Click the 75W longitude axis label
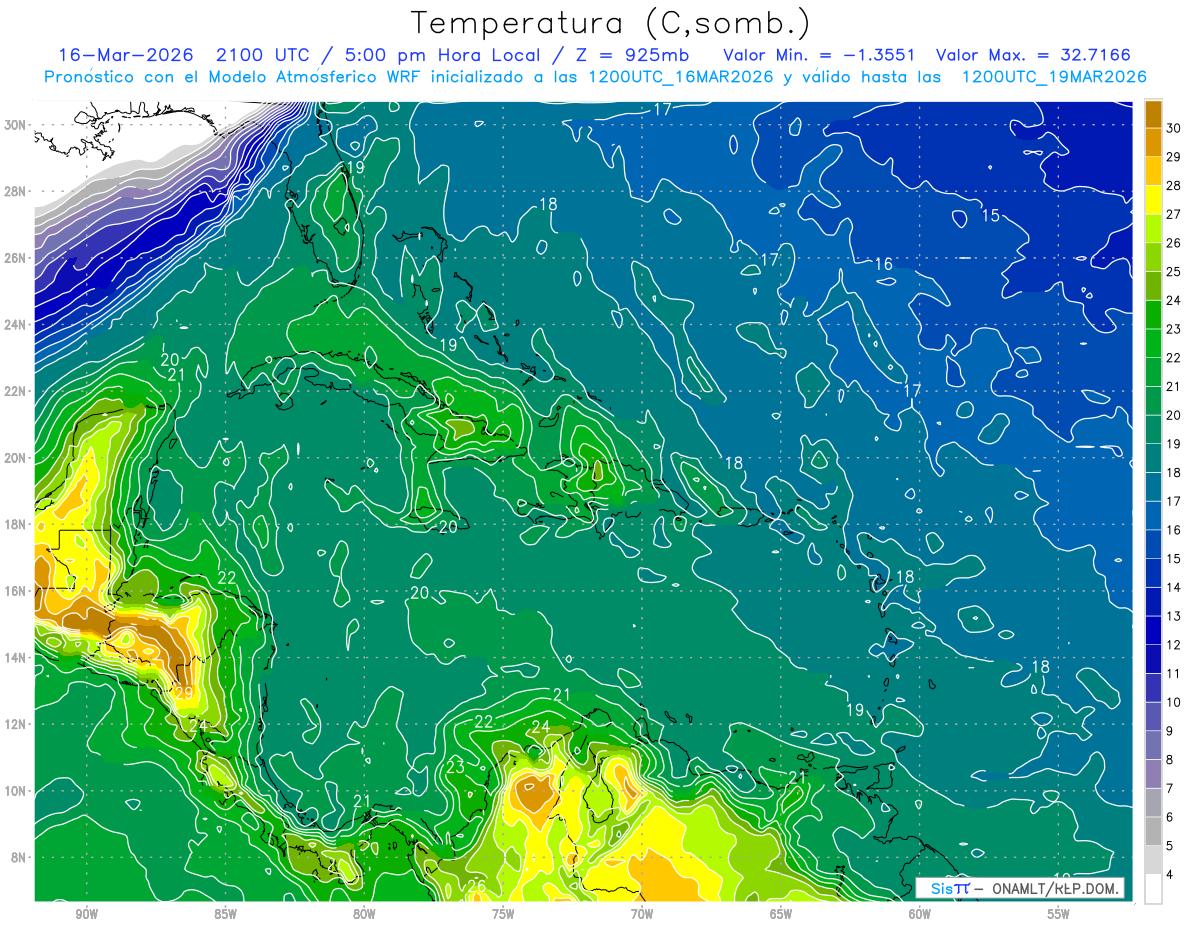 tap(503, 914)
